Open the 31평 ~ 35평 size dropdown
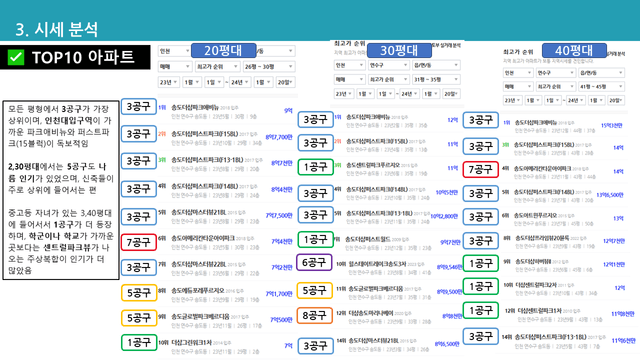The width and height of the screenshot is (640, 360). click(436, 79)
